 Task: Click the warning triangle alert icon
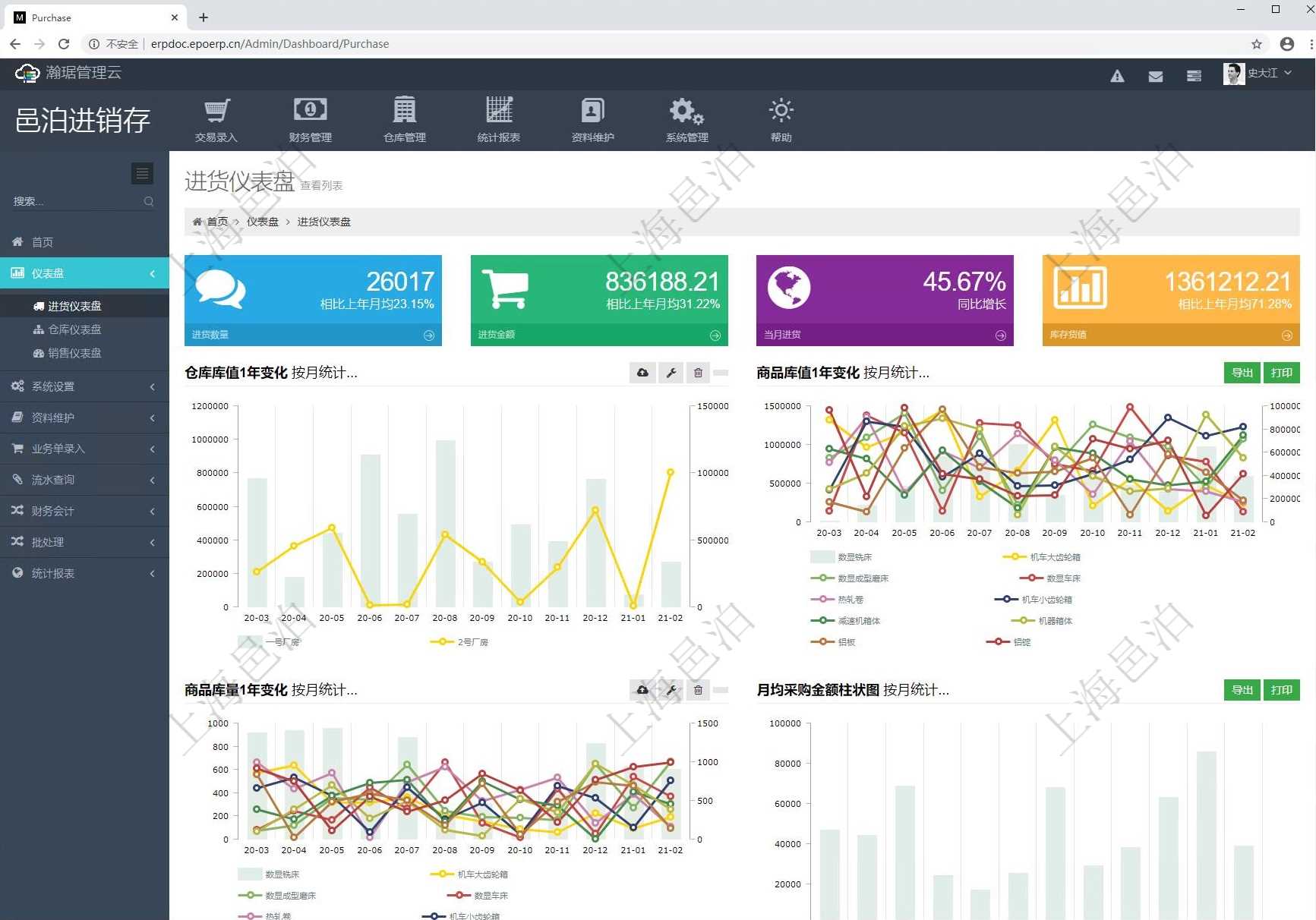(x=1117, y=76)
